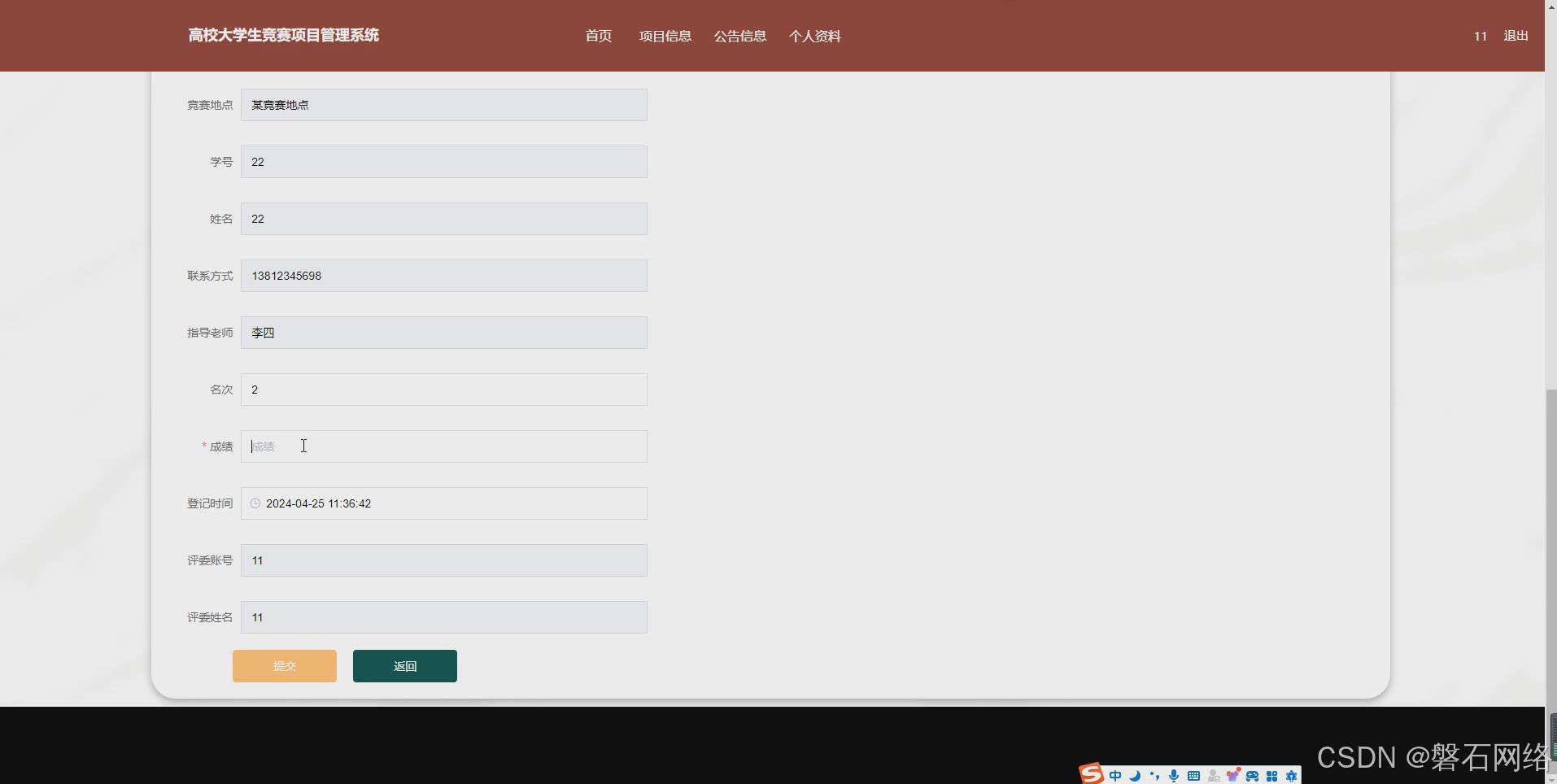
Task: Click the 指导老师 field showing 李四
Action: [x=444, y=333]
